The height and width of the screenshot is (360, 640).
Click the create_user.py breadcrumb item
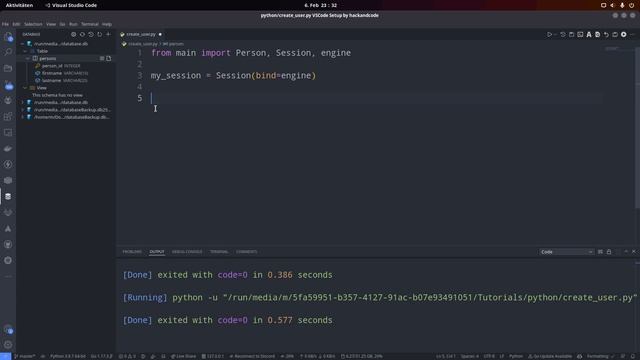click(x=143, y=44)
